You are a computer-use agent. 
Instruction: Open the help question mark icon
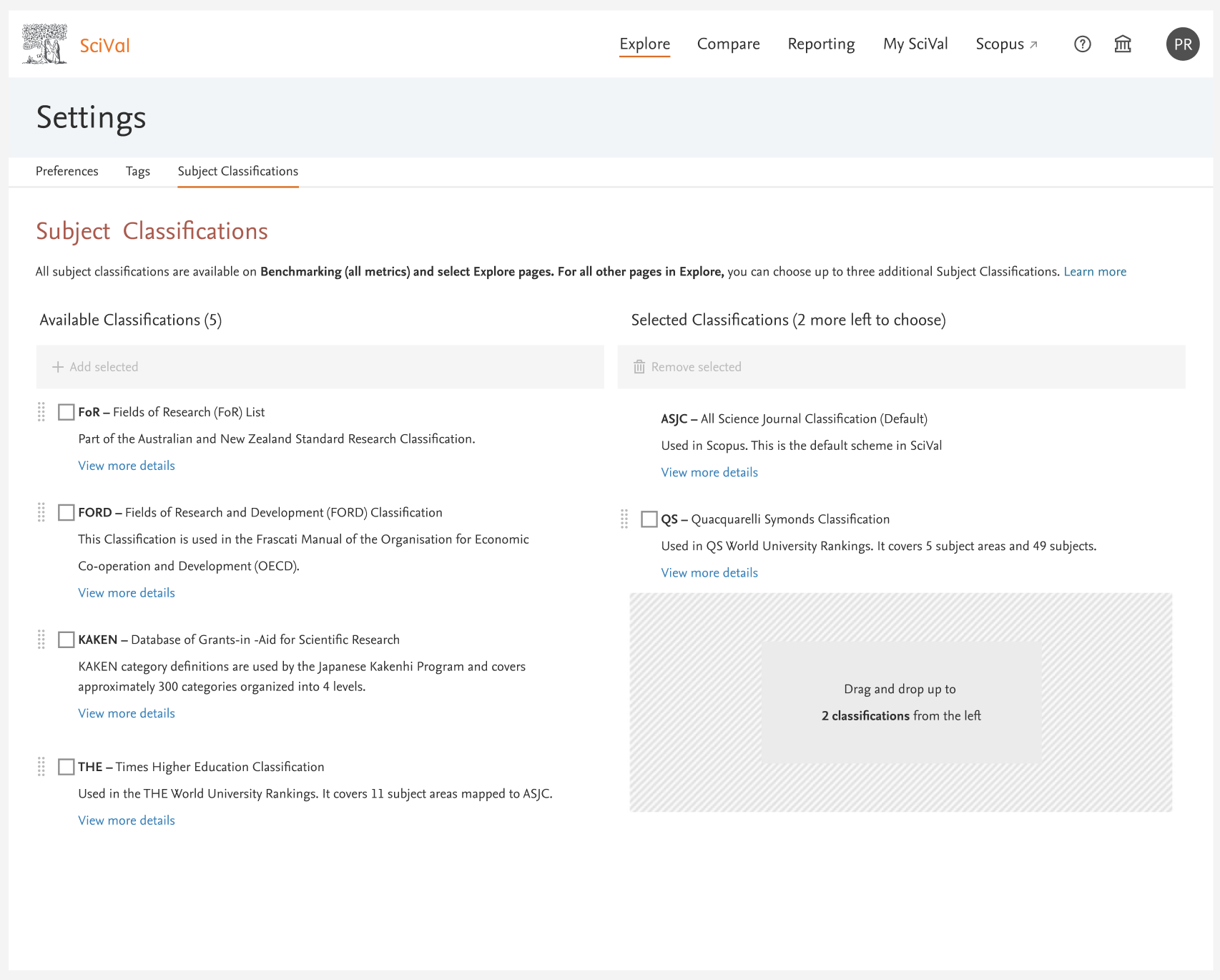1082,44
